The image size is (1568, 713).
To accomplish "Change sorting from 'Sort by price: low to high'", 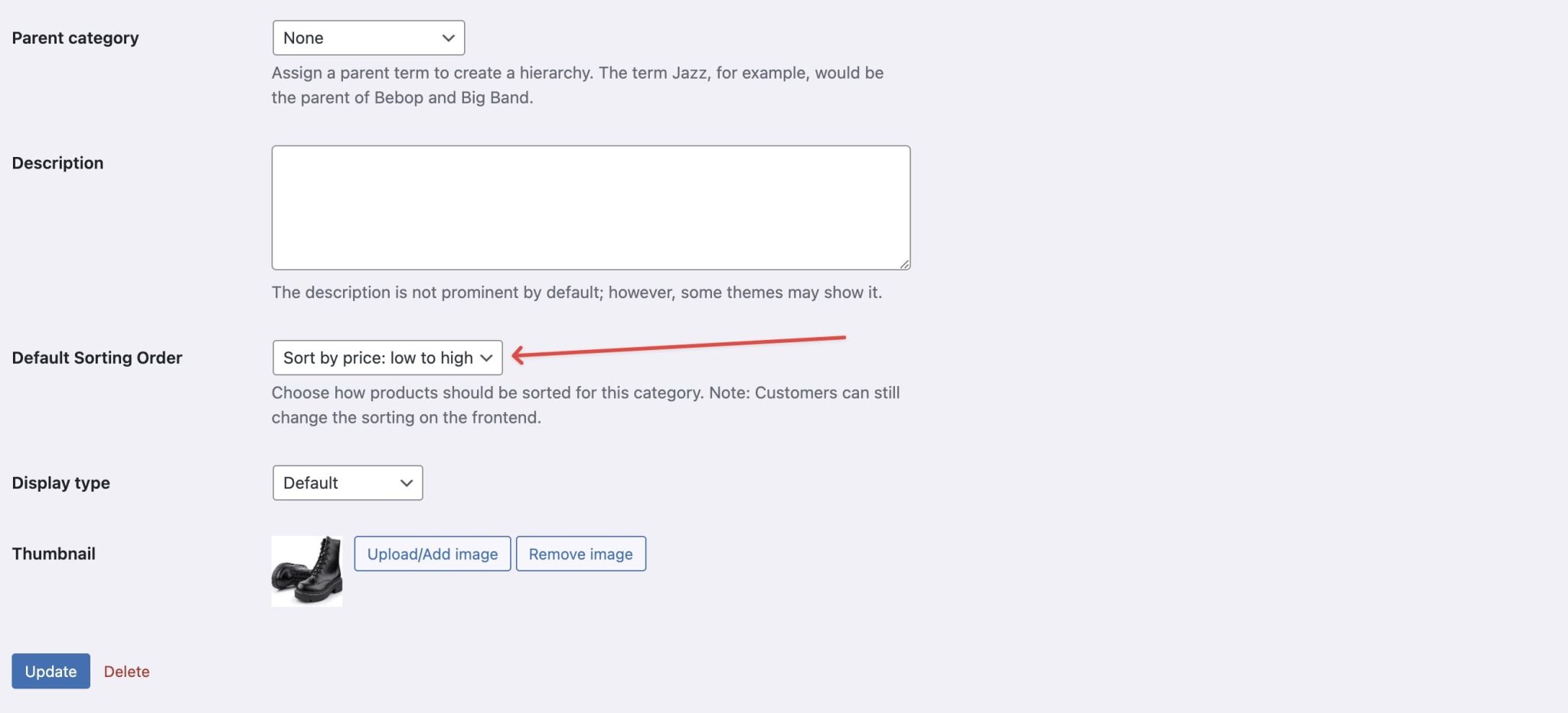I will click(x=386, y=357).
